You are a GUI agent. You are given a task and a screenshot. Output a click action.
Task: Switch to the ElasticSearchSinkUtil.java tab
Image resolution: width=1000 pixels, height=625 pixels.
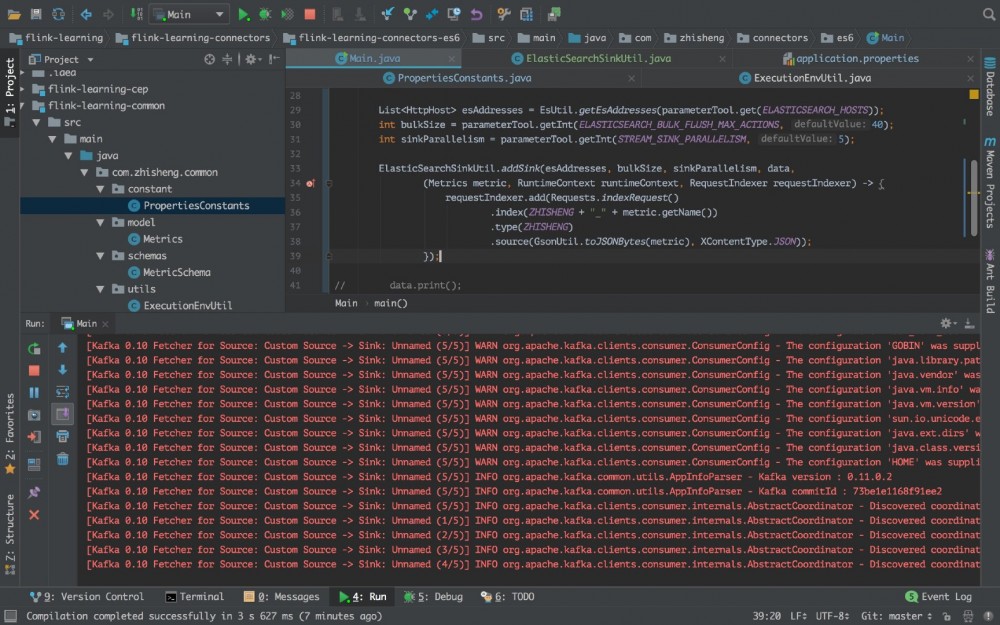(598, 58)
